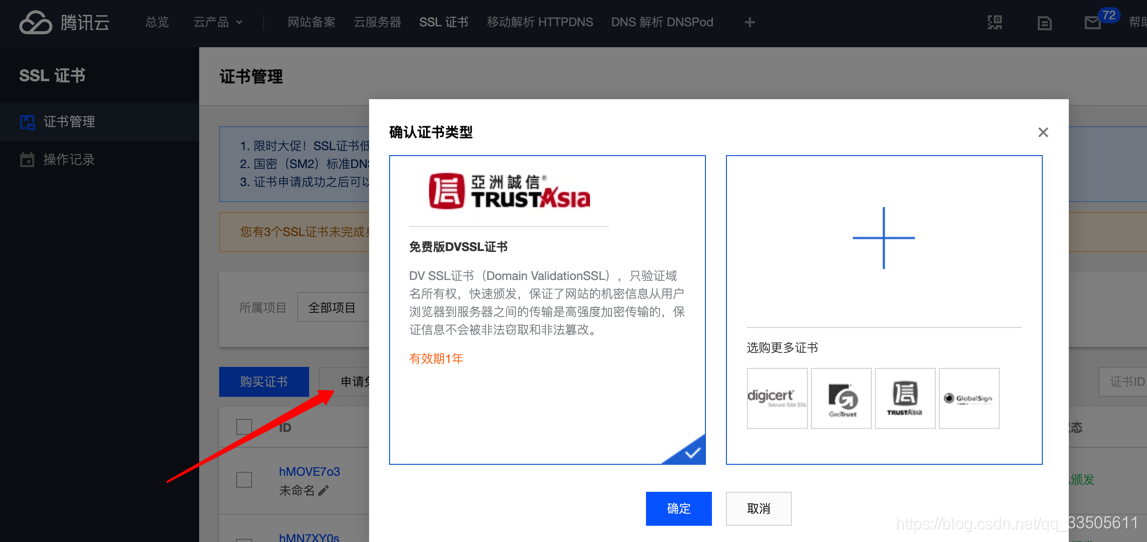Open 云服务器 in top navigation
This screenshot has width=1147, height=542.
coord(377,23)
